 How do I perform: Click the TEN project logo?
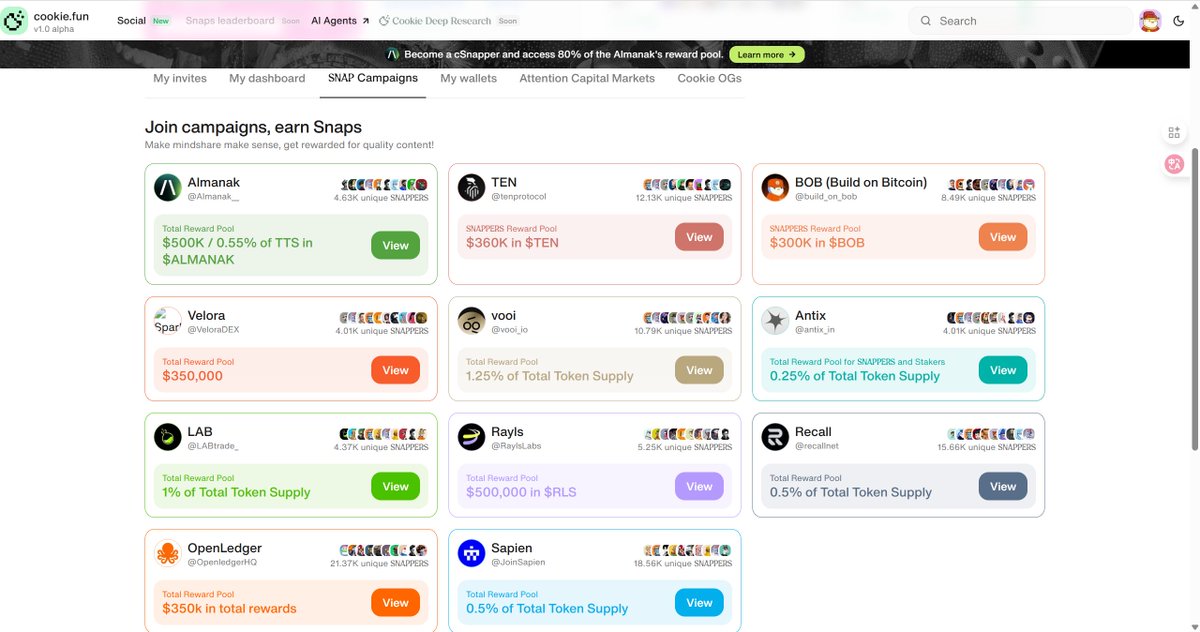(x=471, y=188)
